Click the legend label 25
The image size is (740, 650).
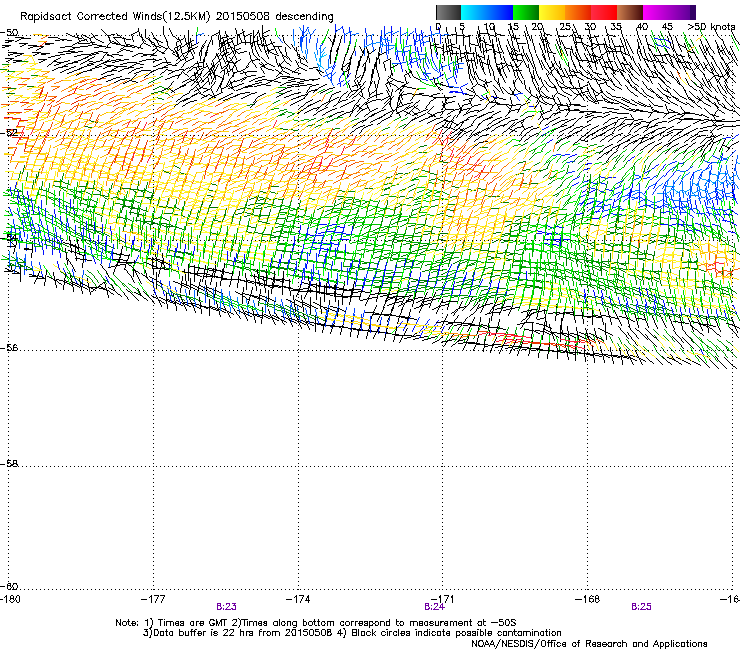pyautogui.click(x=565, y=27)
